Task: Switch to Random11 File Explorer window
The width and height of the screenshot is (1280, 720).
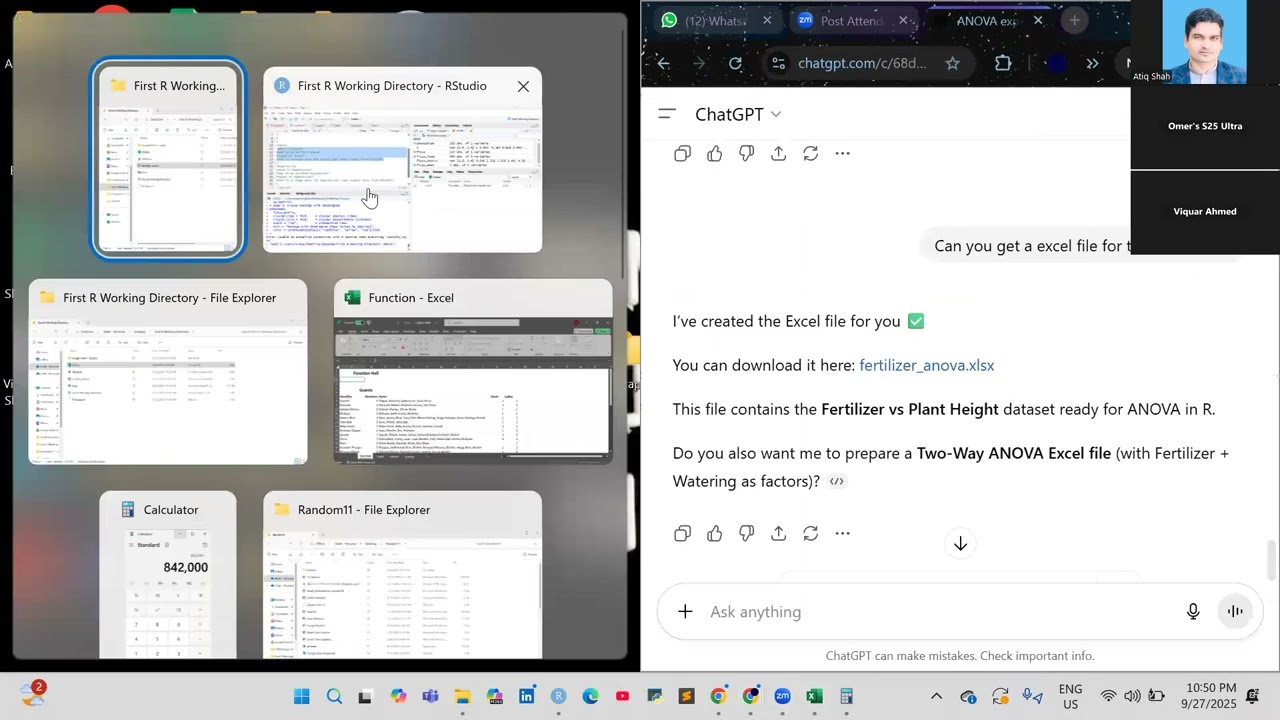Action: [403, 575]
